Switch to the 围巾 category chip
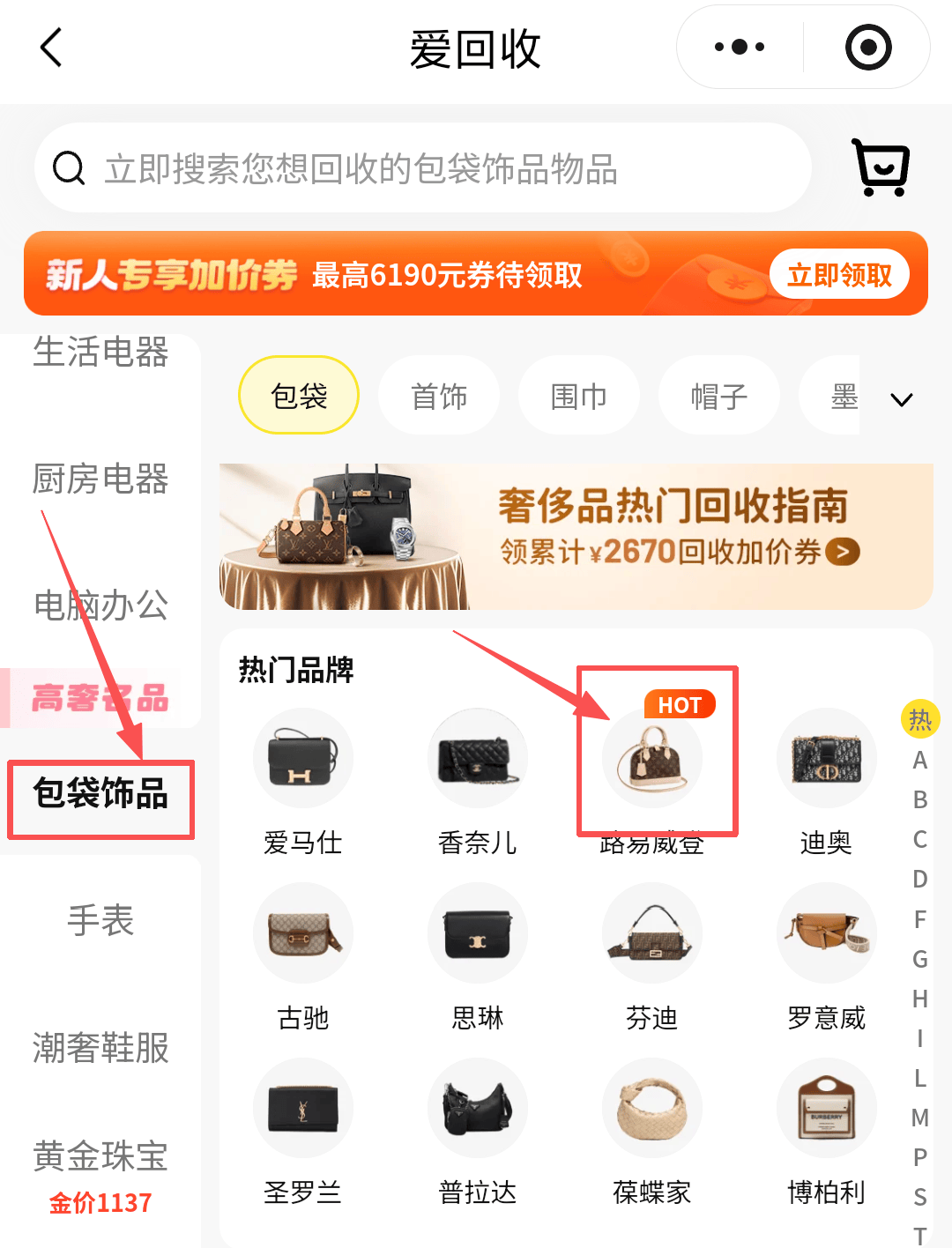The height and width of the screenshot is (1248, 952). pos(578,395)
